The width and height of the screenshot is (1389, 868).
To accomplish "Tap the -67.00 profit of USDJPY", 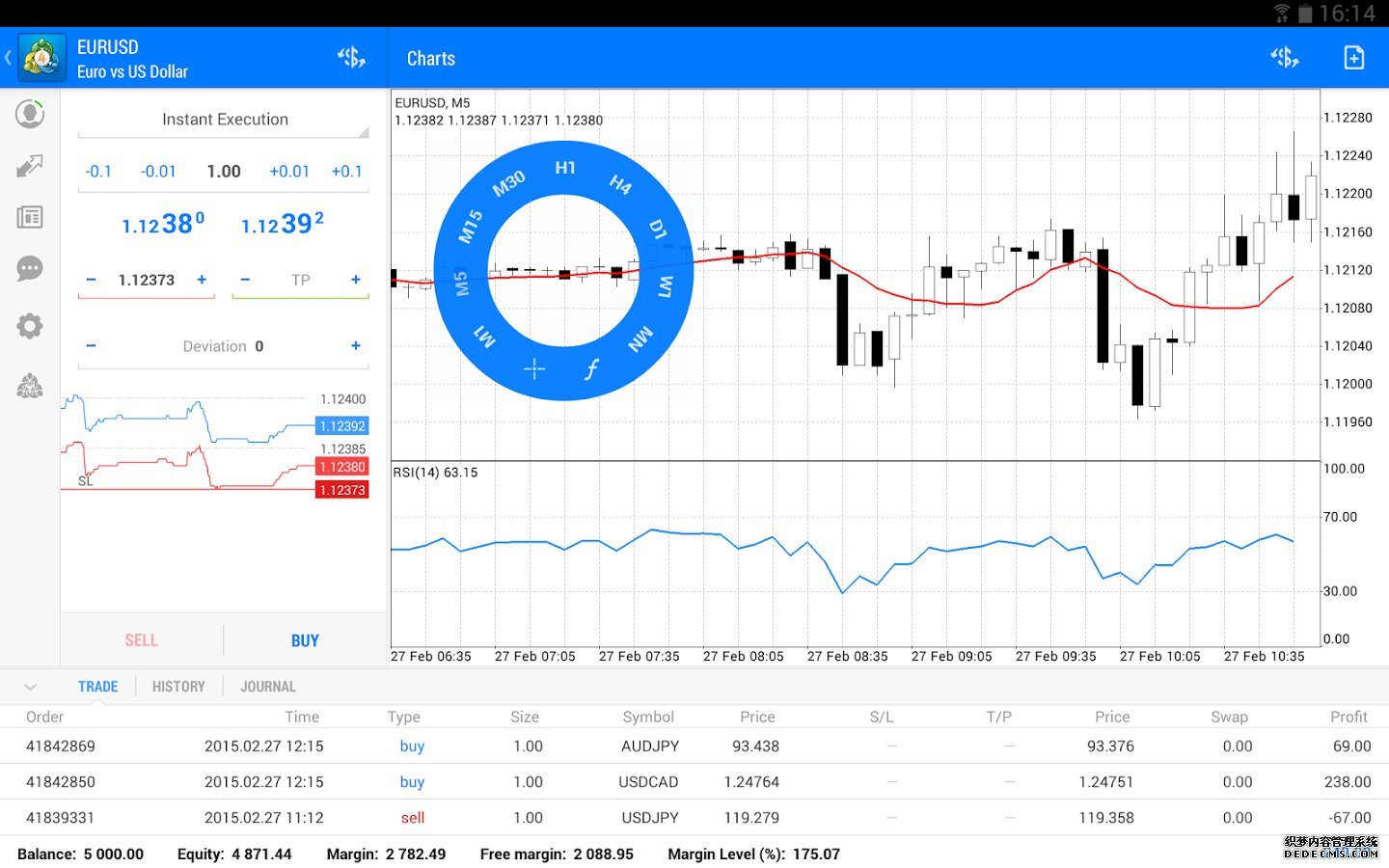I will (x=1349, y=818).
